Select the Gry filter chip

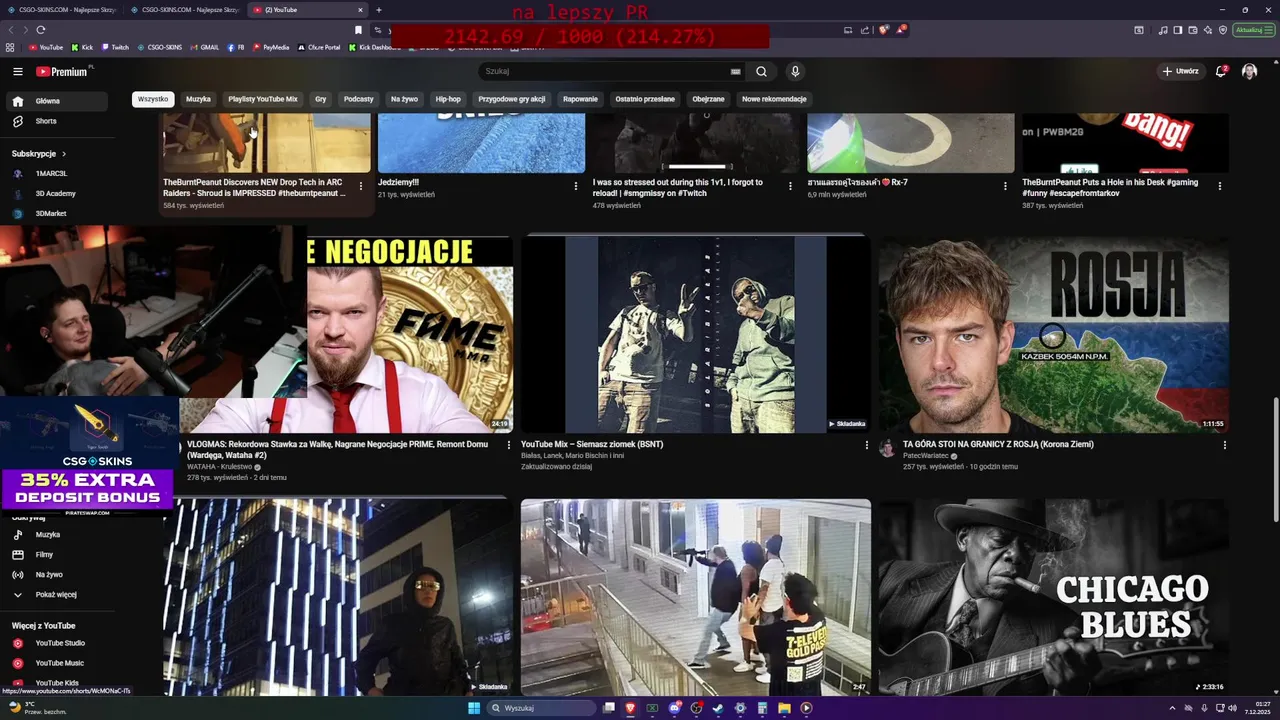coord(321,99)
